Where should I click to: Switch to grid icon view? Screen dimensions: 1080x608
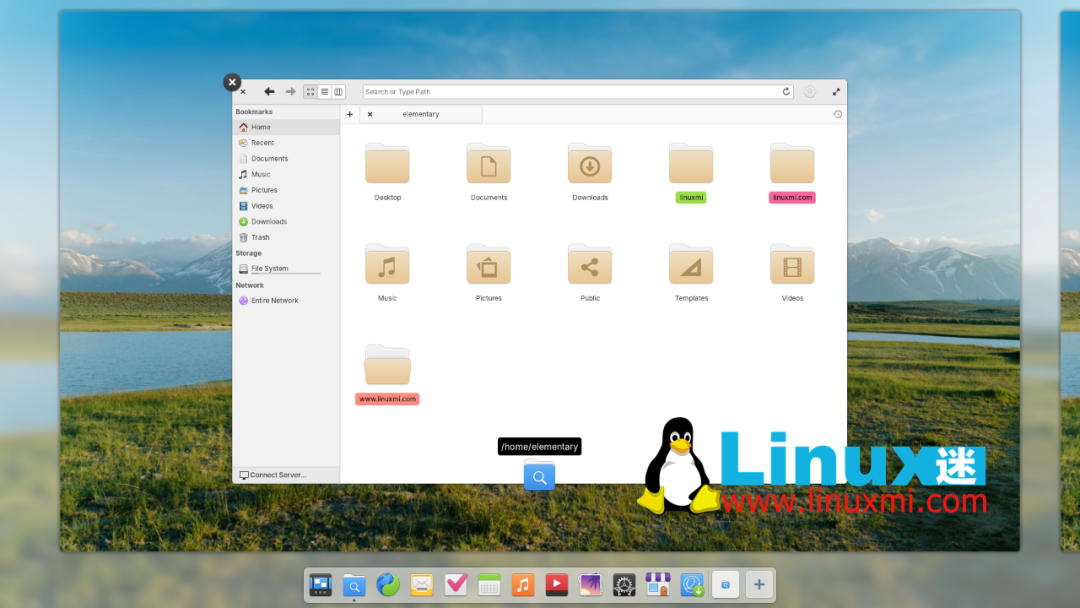[x=311, y=92]
